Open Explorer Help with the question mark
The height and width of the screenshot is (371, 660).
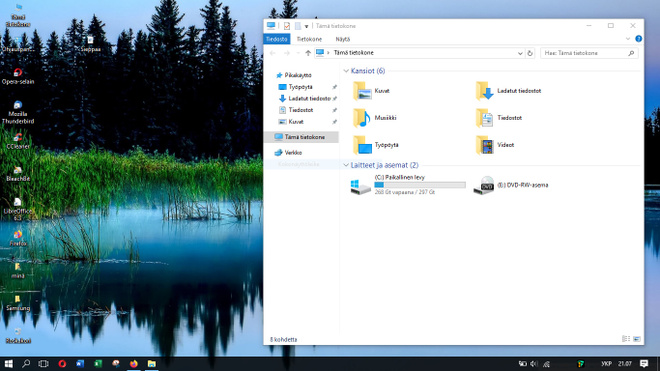point(639,39)
